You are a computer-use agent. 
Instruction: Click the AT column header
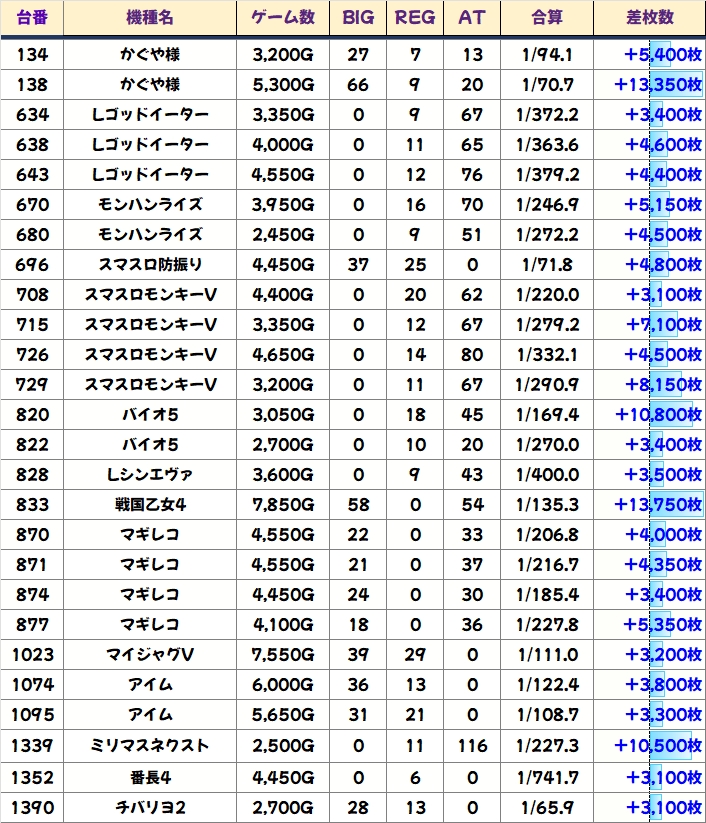coord(472,18)
